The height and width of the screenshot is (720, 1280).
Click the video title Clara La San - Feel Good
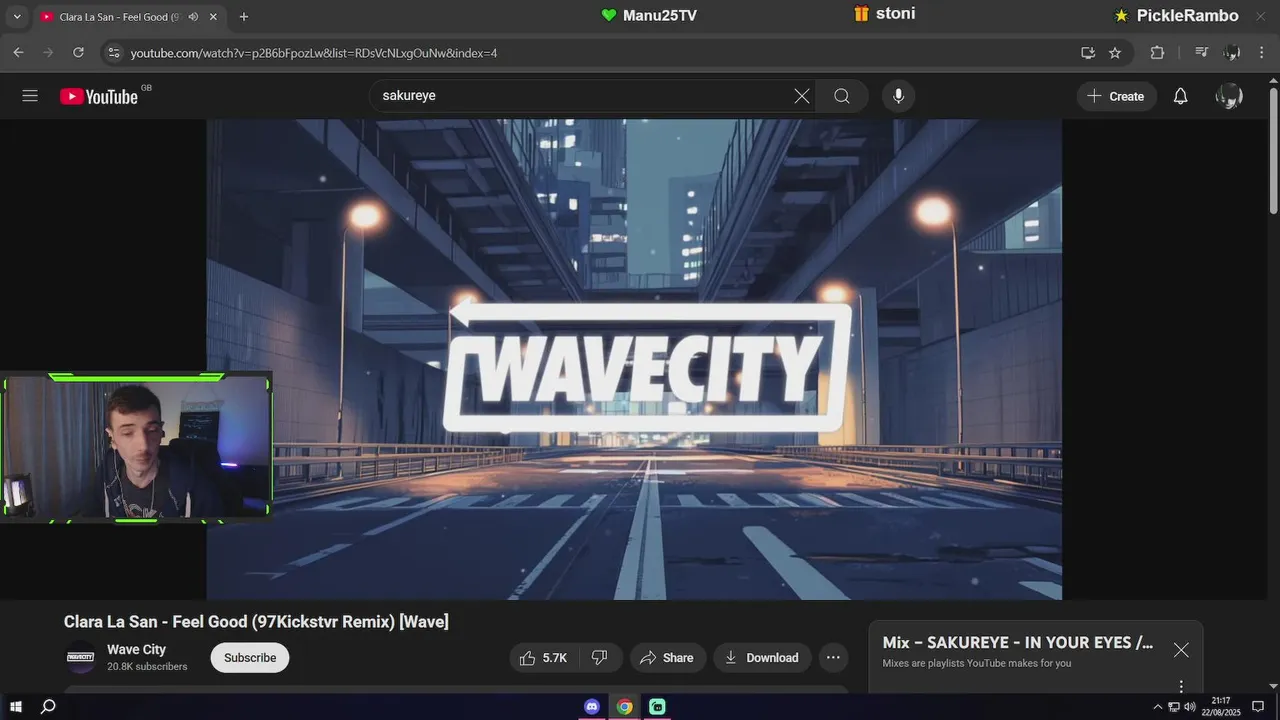pyautogui.click(x=256, y=622)
